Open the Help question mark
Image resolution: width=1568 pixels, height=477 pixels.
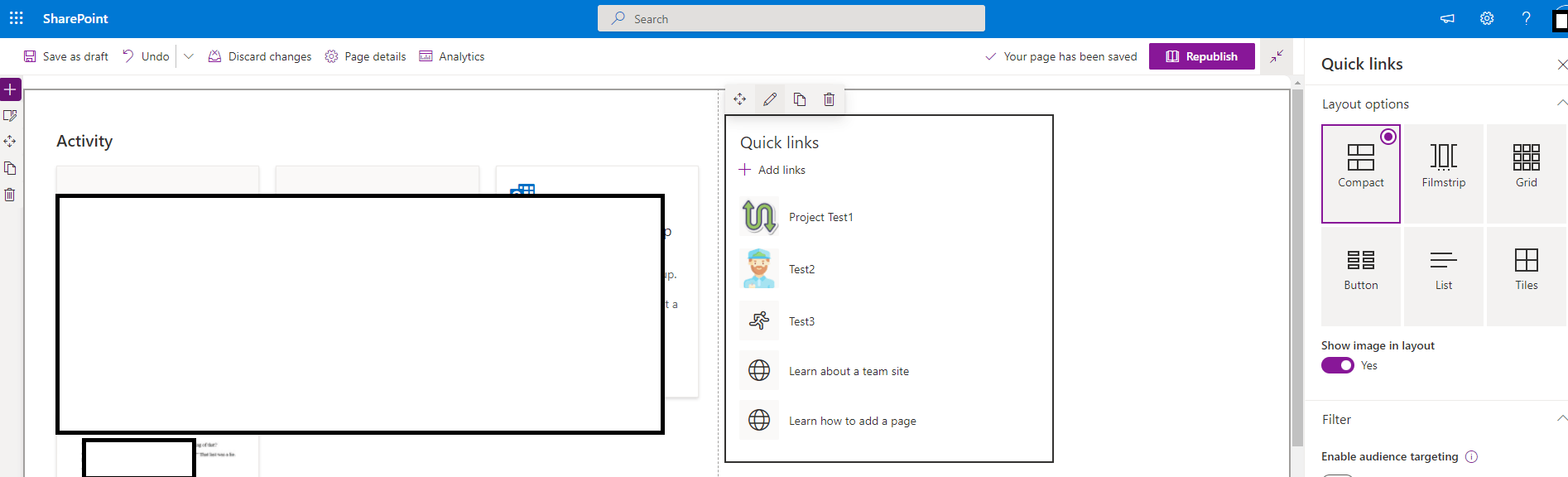point(1526,18)
